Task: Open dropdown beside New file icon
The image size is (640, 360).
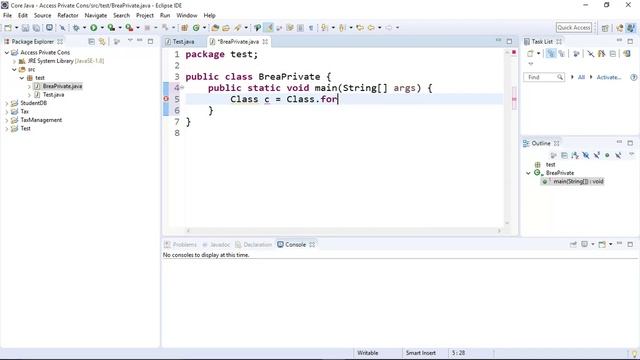Action: click(x=16, y=28)
